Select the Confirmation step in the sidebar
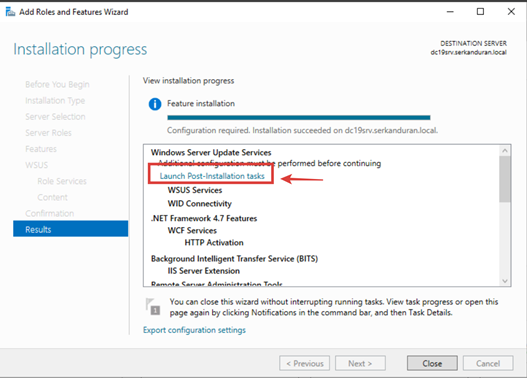Viewport: 527px width, 378px height. pos(49,213)
